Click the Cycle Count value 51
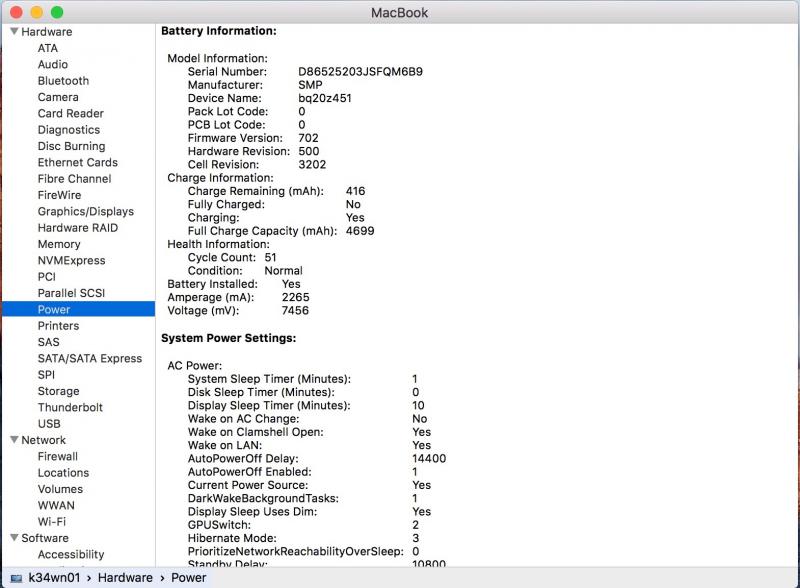 [270, 257]
